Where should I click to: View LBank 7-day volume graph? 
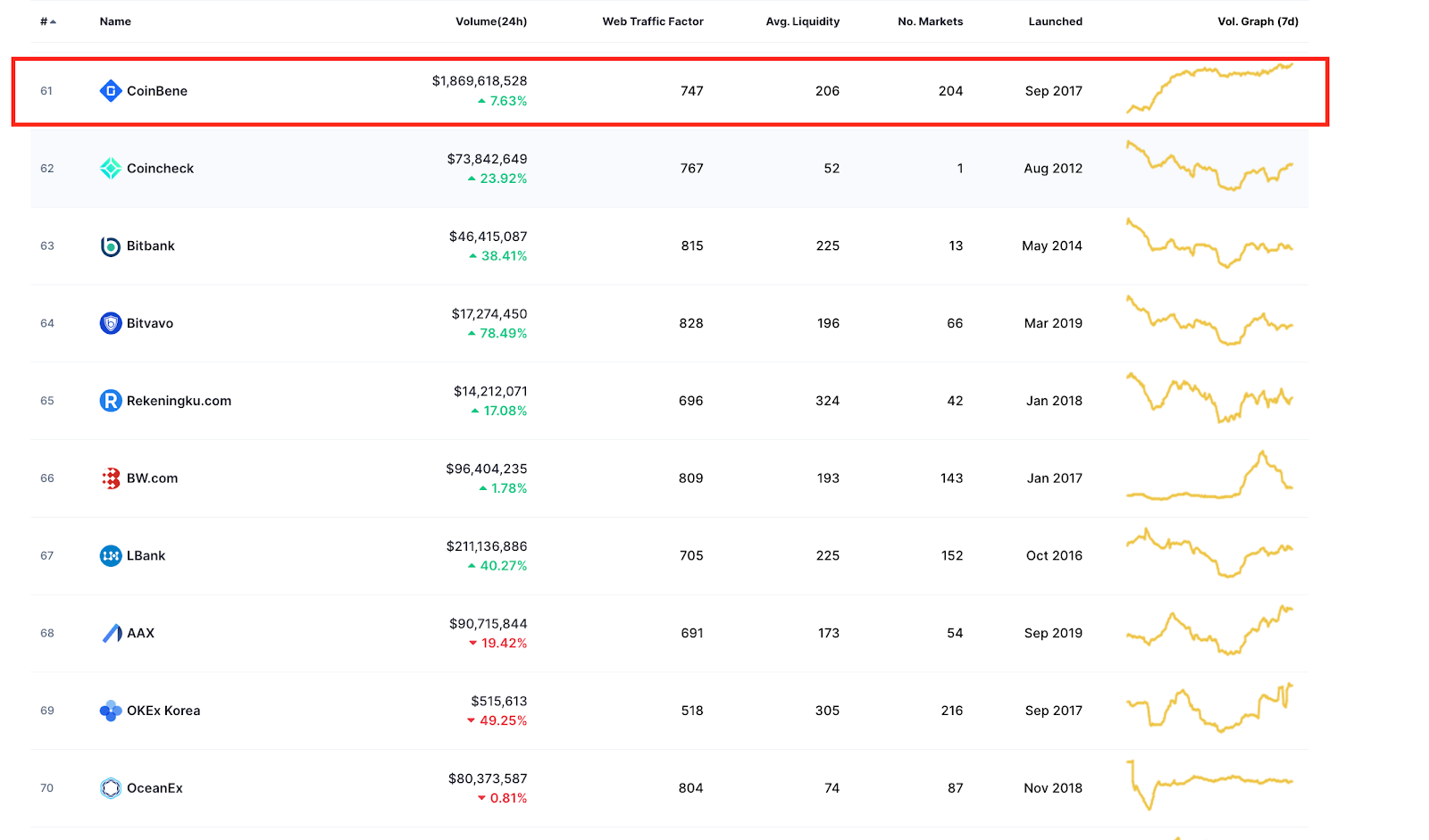point(1210,553)
